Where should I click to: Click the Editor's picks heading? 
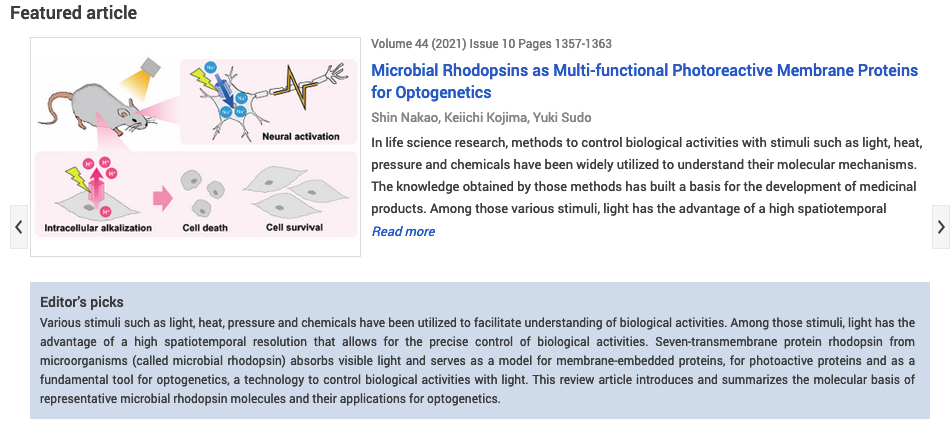click(x=82, y=302)
